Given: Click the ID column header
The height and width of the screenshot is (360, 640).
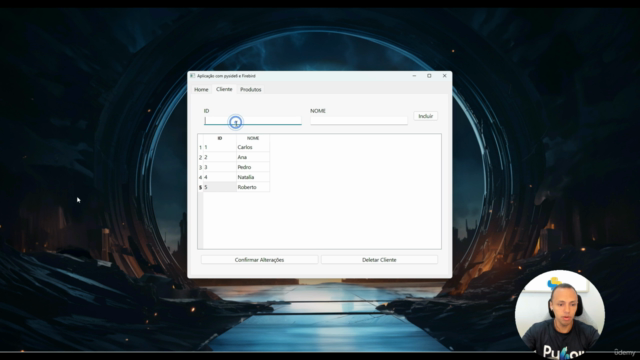Looking at the screenshot, I should click(x=220, y=138).
